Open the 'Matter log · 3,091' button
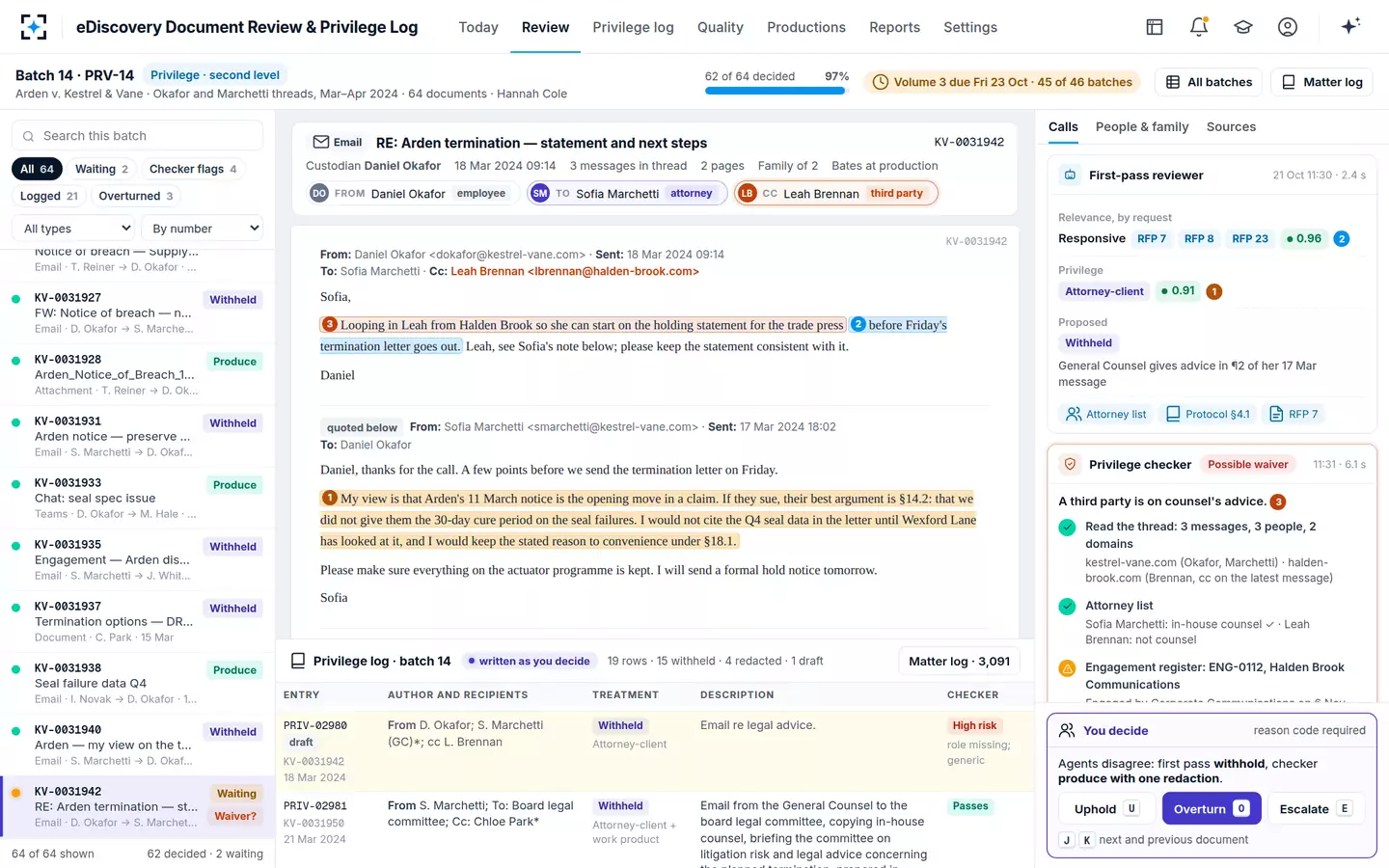This screenshot has height=868, width=1389. pyautogui.click(x=959, y=661)
